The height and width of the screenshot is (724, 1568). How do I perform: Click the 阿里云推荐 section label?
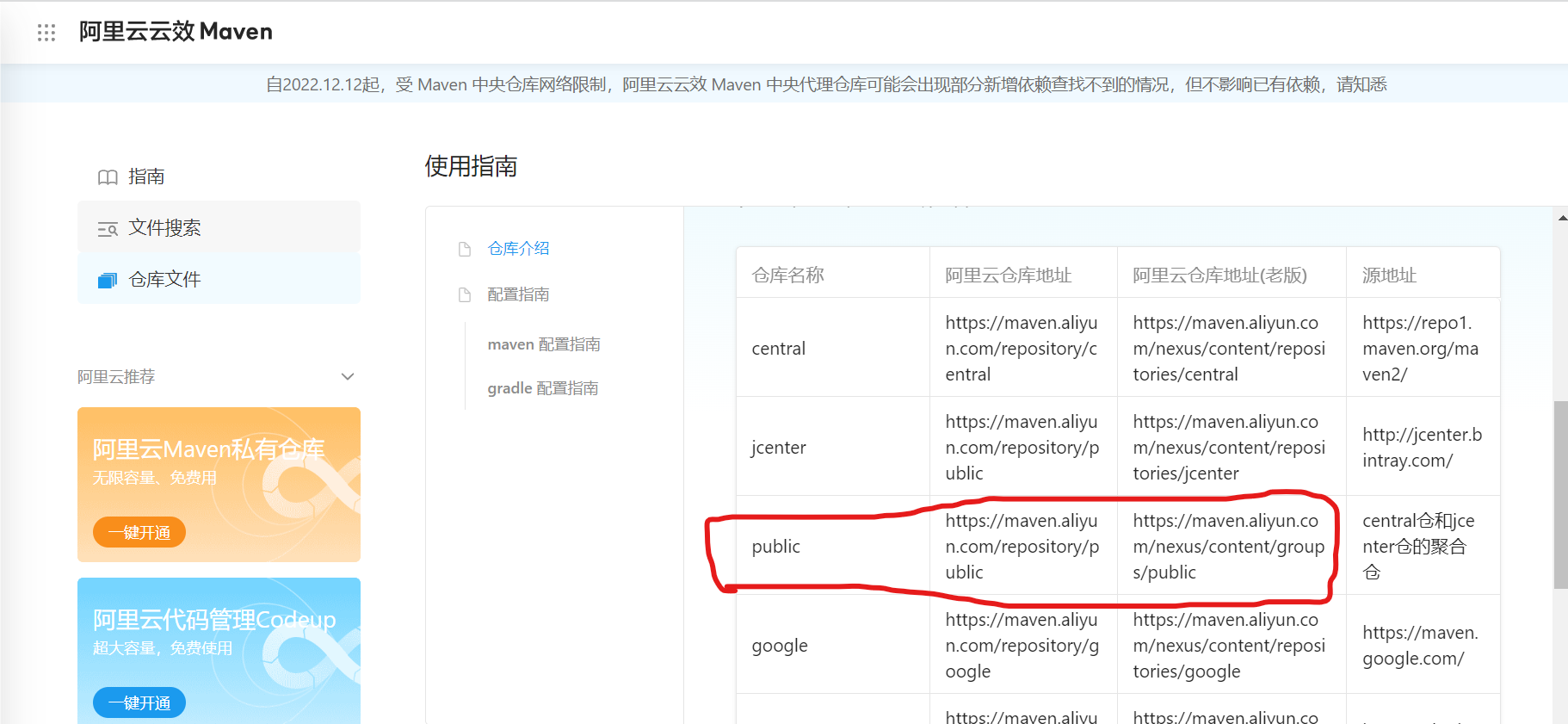[116, 376]
